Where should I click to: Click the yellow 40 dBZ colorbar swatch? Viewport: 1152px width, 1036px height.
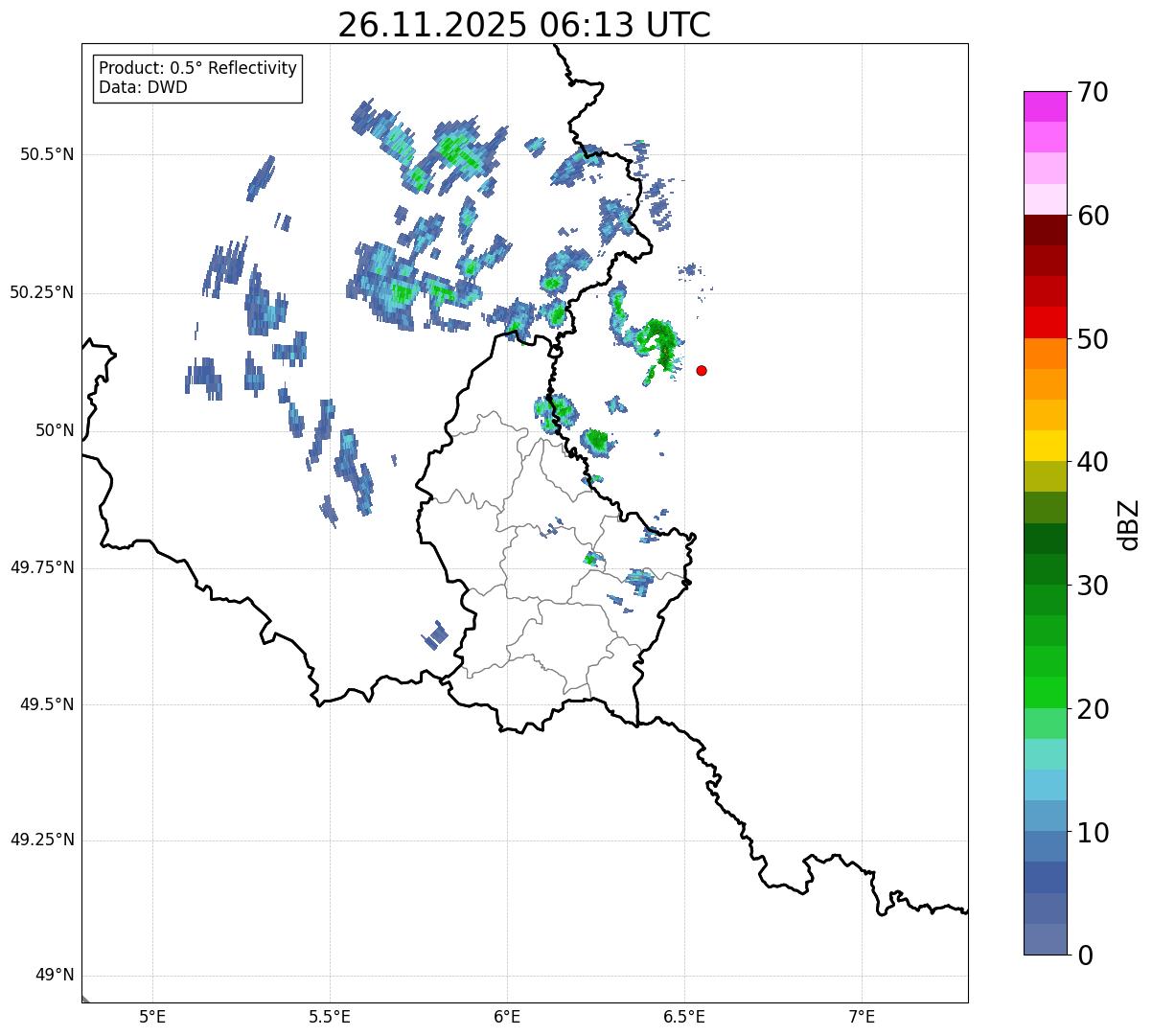coord(1045,446)
